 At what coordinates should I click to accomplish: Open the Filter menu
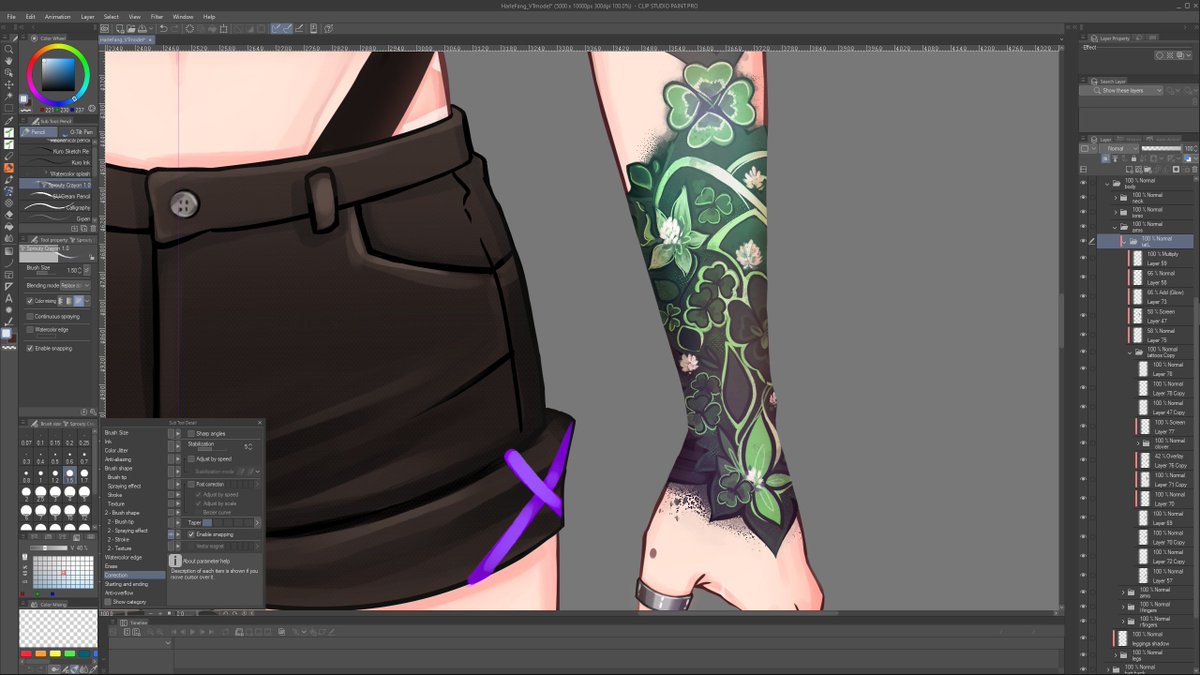click(157, 17)
